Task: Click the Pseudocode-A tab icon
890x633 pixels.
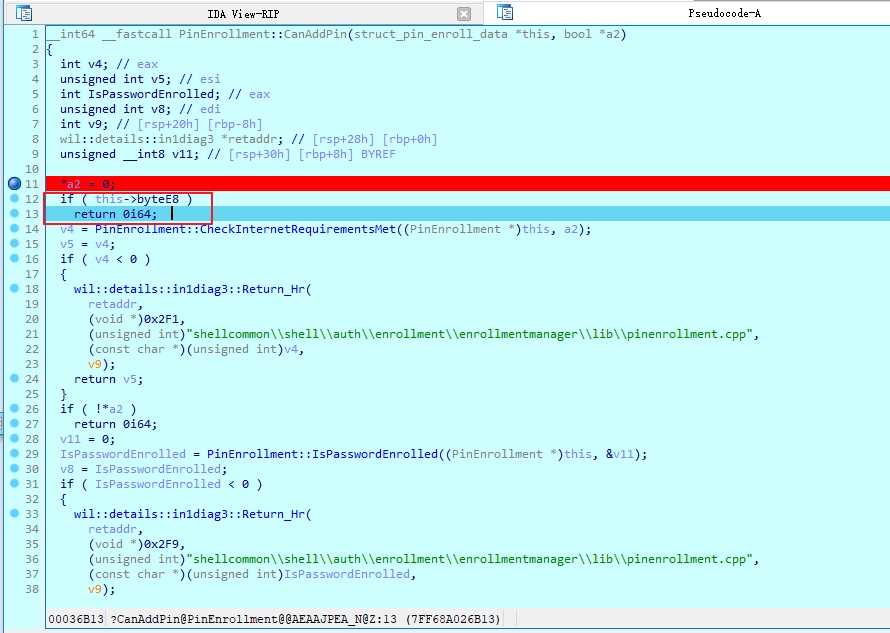Action: coord(505,12)
